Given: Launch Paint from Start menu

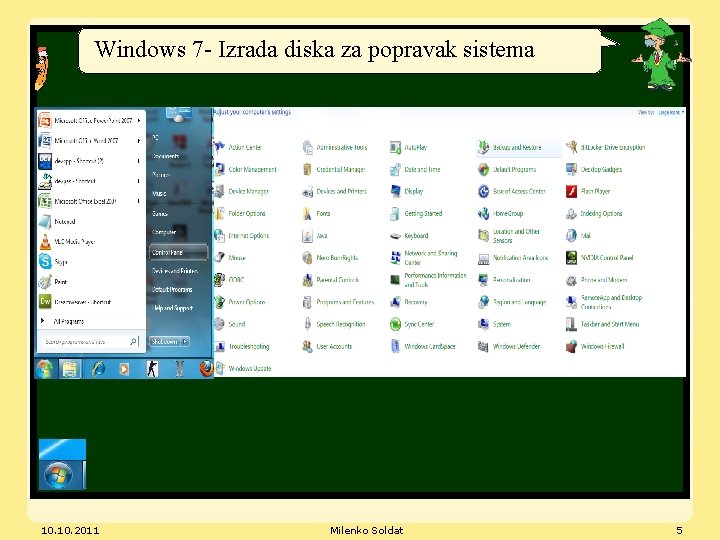Looking at the screenshot, I should 91,281.
